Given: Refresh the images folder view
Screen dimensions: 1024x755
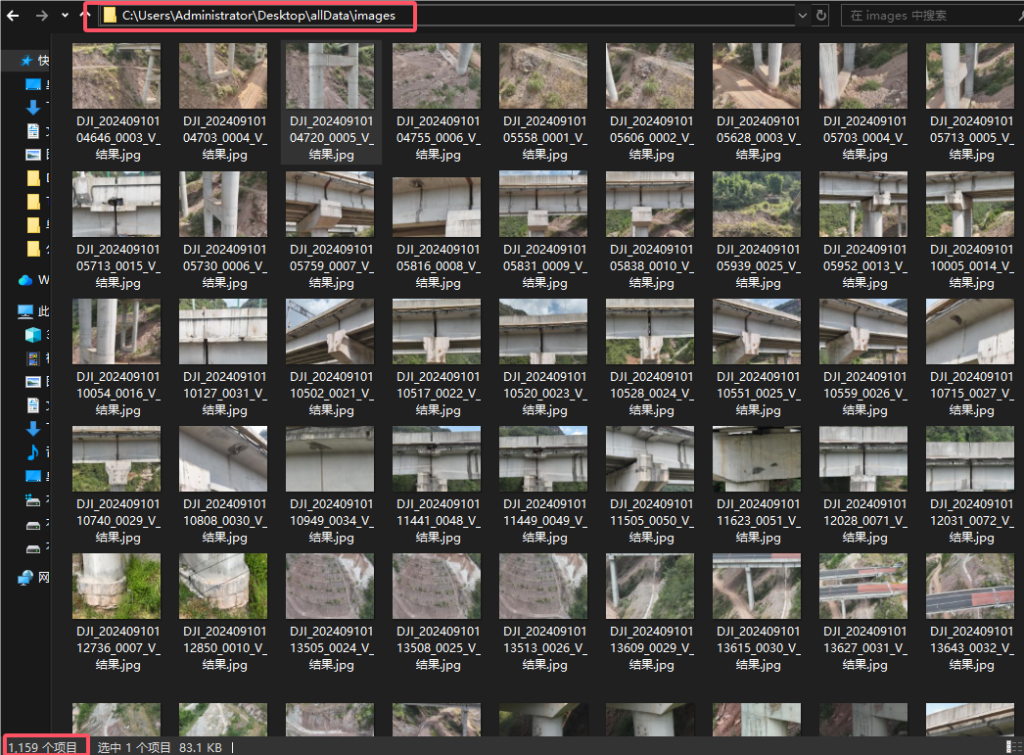Looking at the screenshot, I should click(x=822, y=15).
